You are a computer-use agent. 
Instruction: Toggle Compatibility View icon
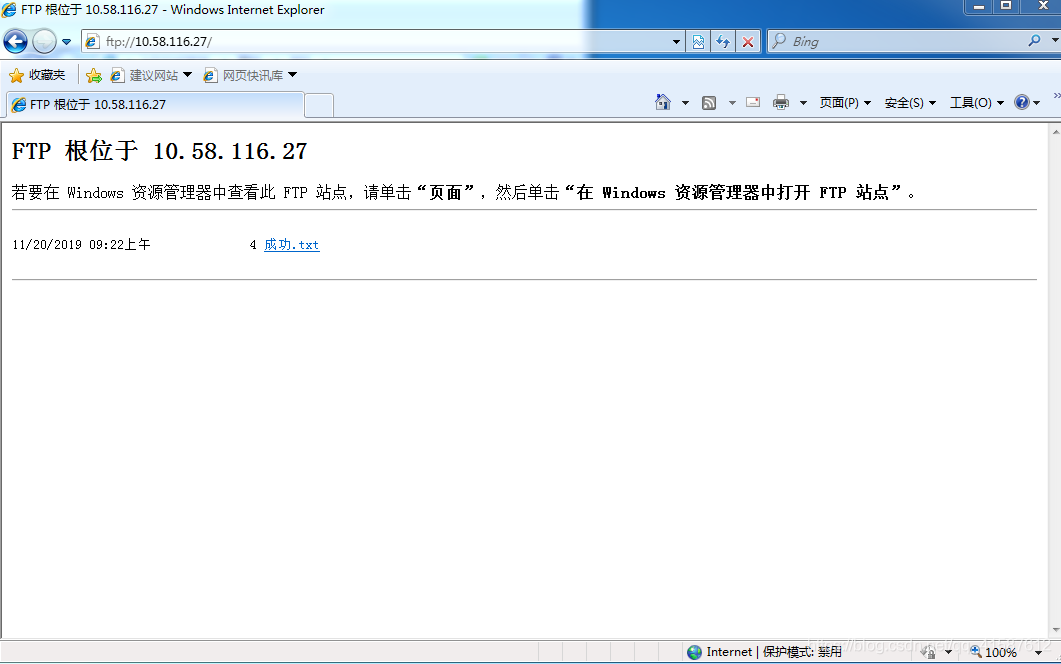(x=698, y=42)
